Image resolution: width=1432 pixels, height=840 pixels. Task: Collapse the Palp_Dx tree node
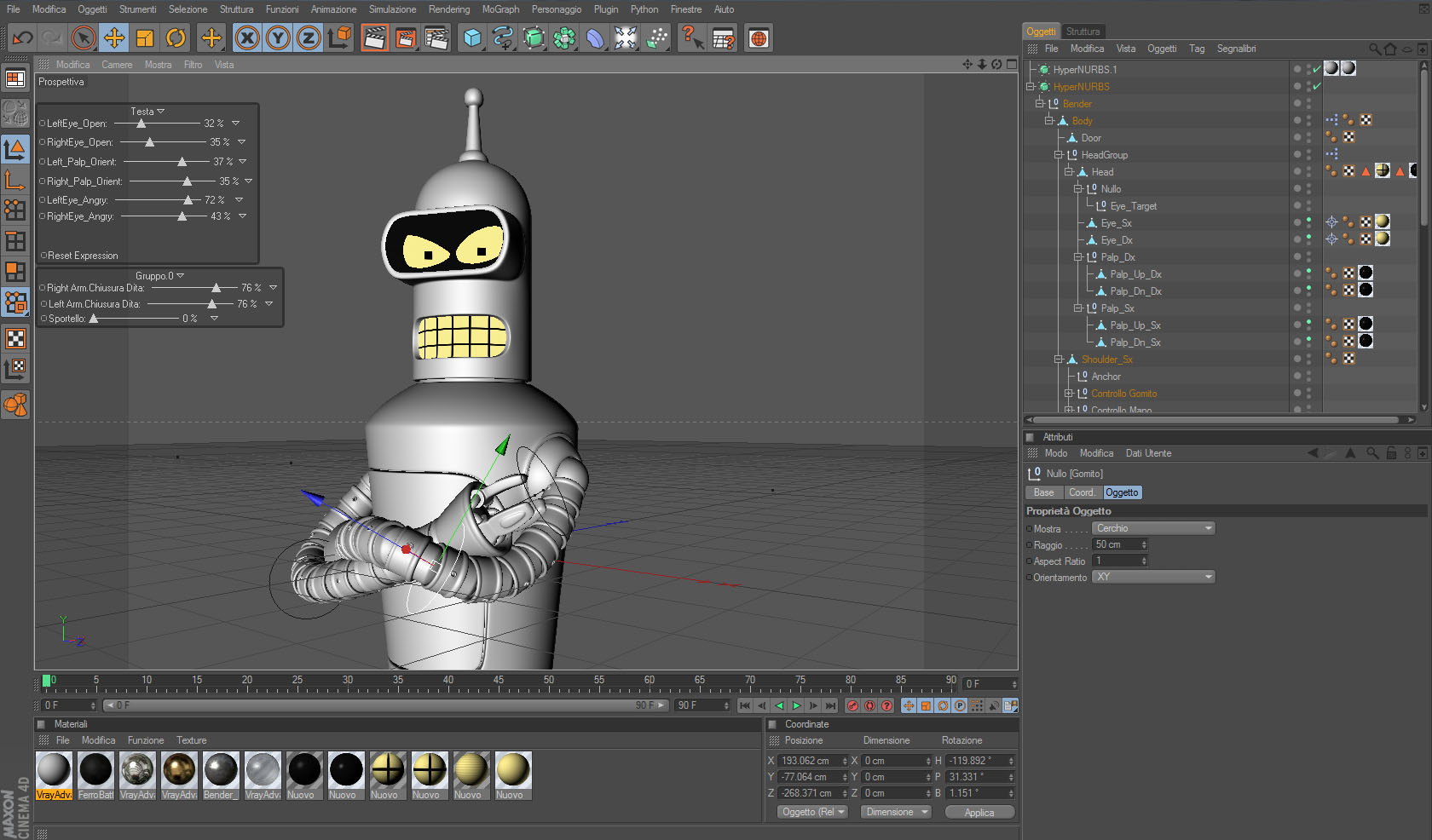coord(1077,256)
